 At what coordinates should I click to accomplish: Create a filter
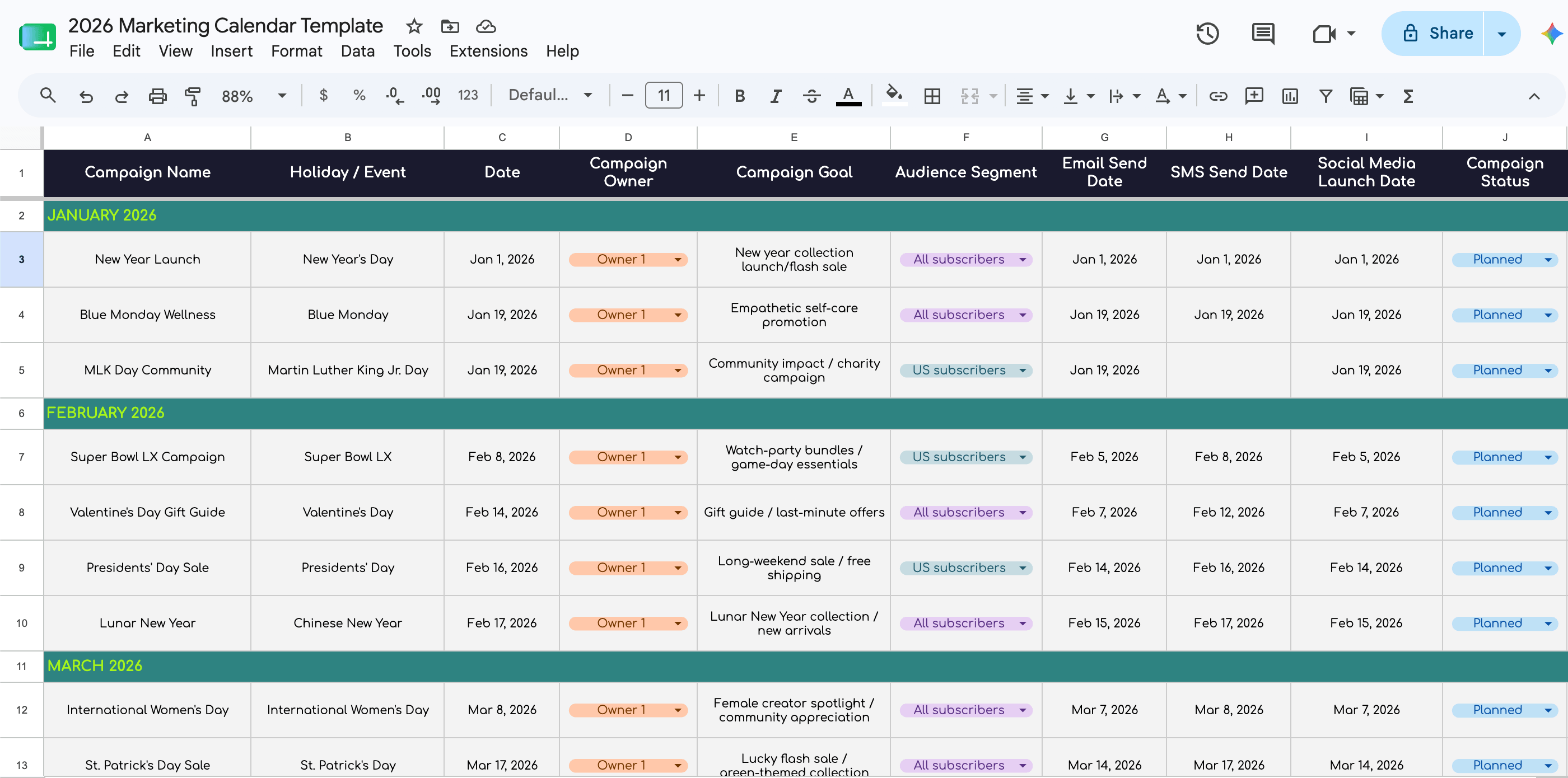[1326, 96]
